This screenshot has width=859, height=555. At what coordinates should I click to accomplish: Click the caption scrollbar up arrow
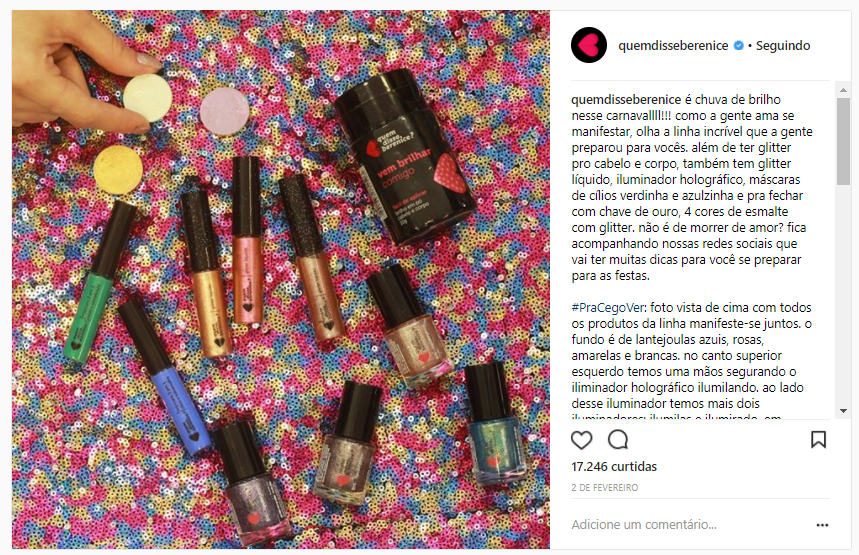[x=843, y=90]
